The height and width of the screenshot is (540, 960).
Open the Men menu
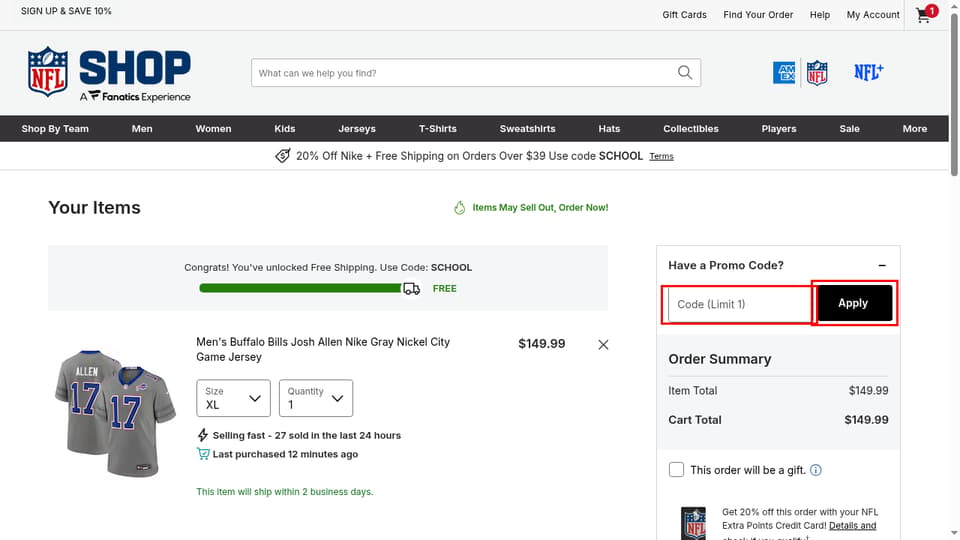142,129
